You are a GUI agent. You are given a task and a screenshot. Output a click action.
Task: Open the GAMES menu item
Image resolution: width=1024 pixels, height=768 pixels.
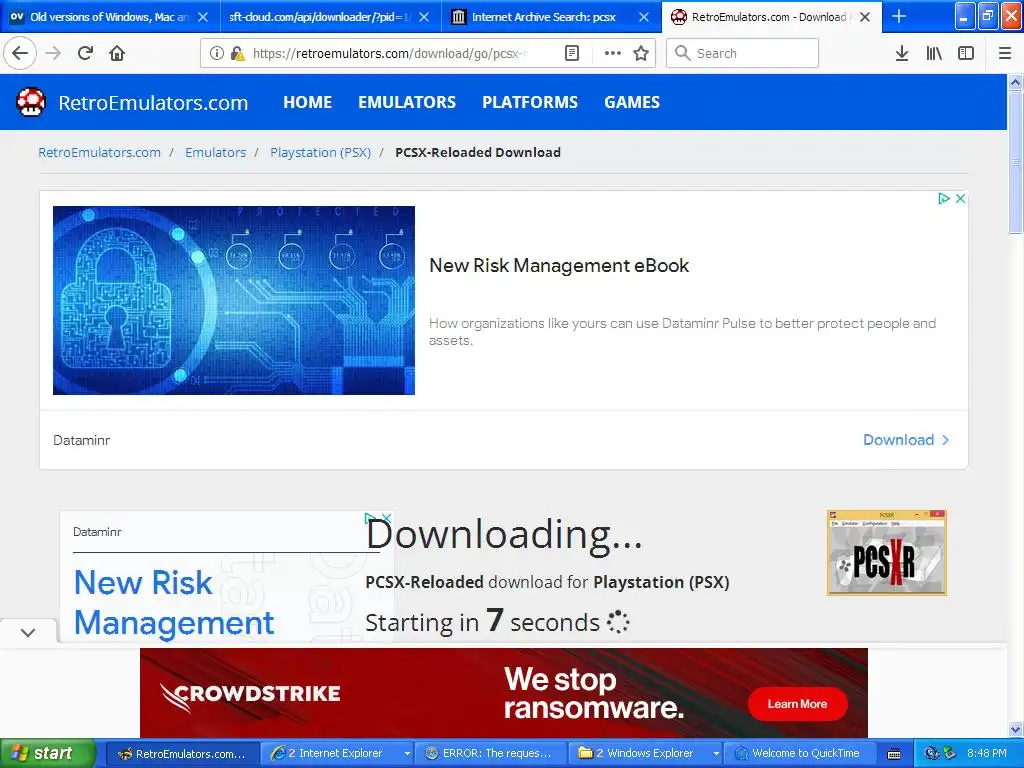click(632, 102)
